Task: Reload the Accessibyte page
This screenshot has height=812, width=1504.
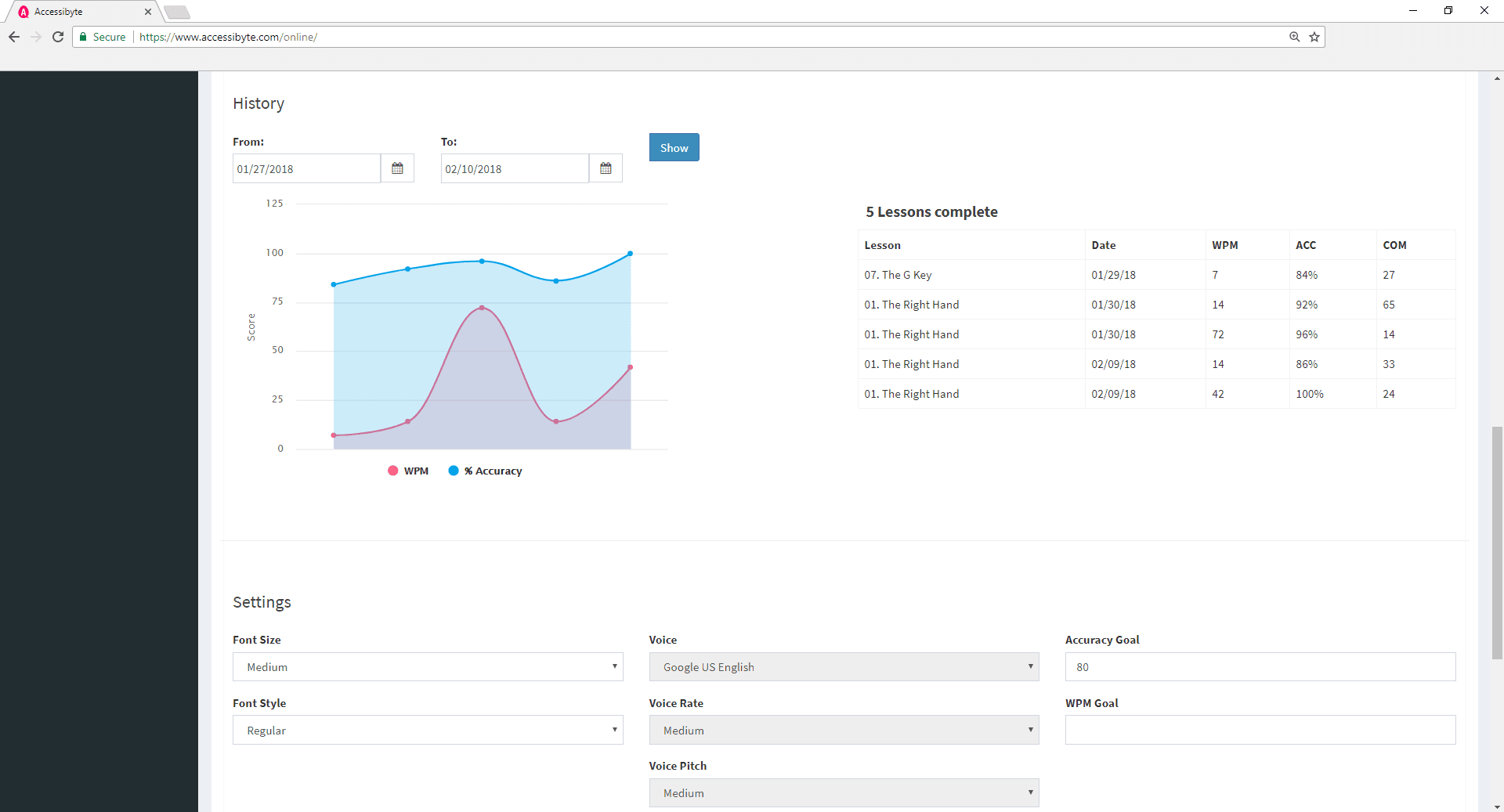Action: point(58,37)
